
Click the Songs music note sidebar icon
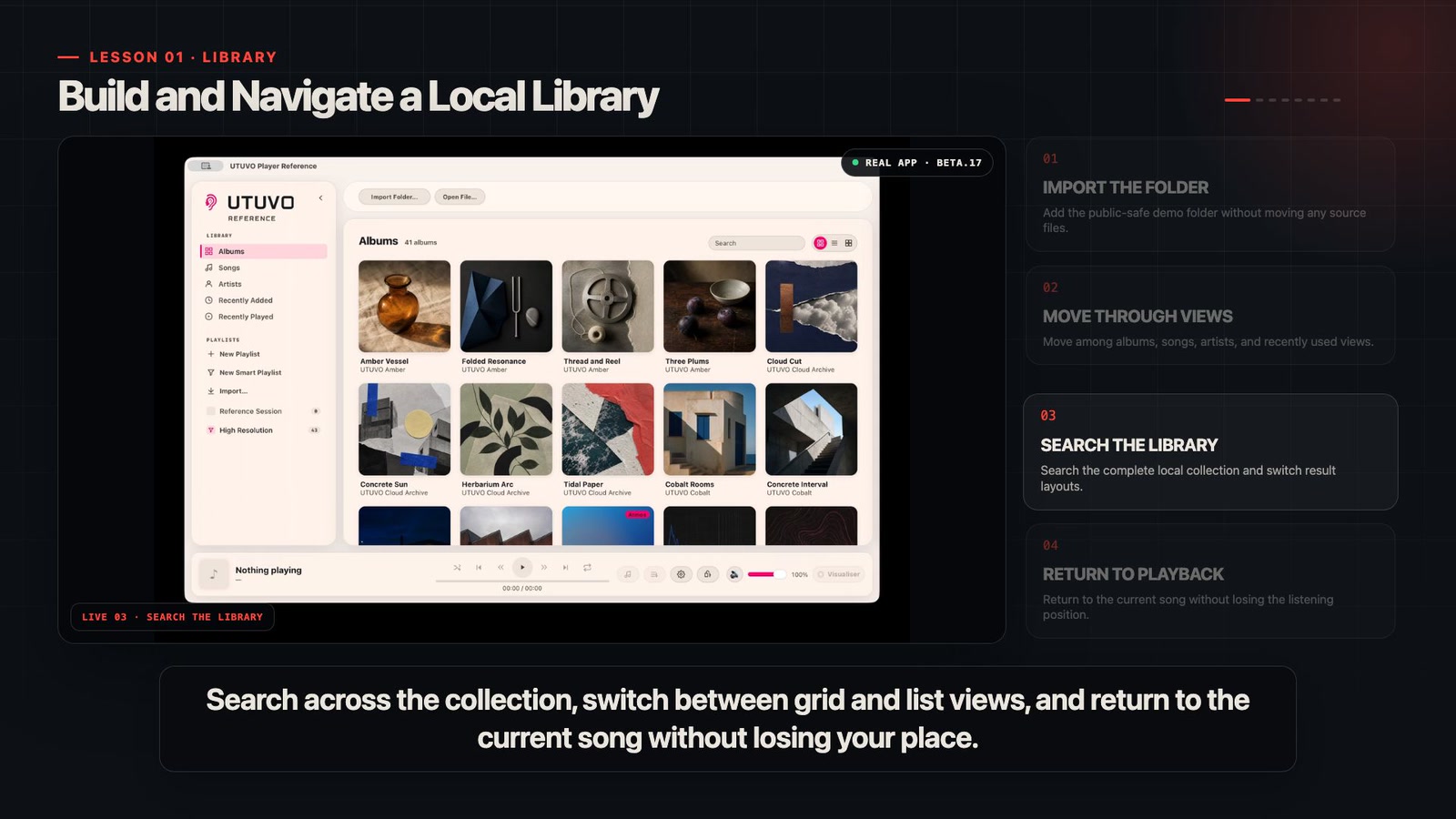pos(209,268)
